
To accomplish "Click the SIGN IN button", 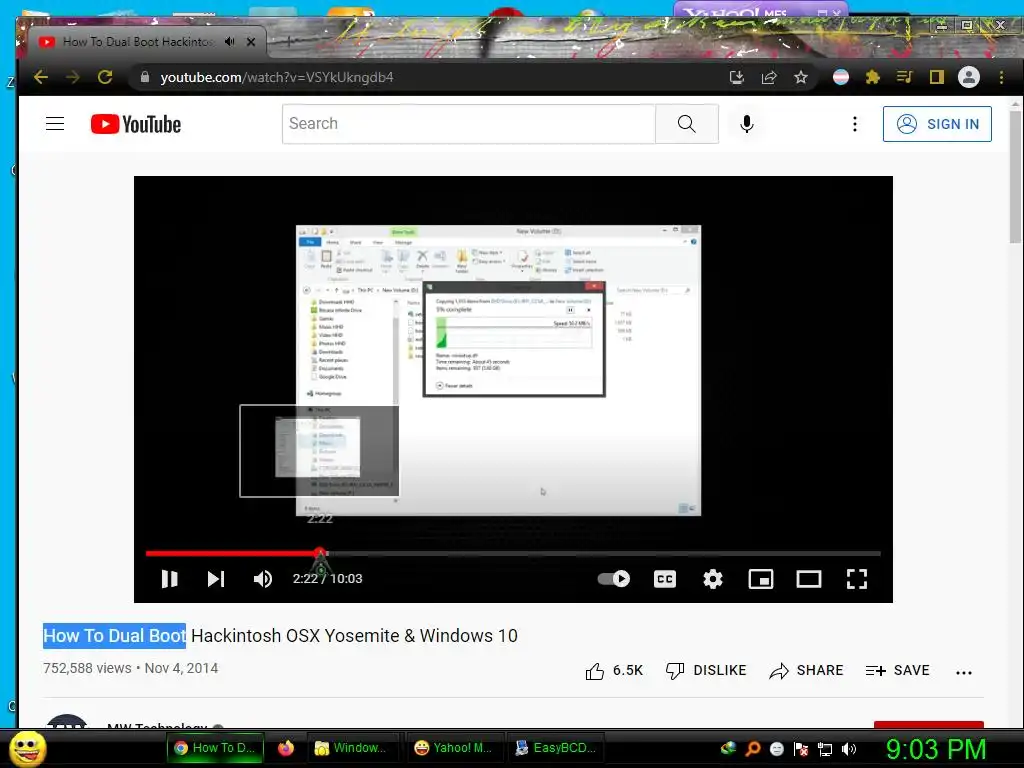I will pyautogui.click(x=937, y=124).
